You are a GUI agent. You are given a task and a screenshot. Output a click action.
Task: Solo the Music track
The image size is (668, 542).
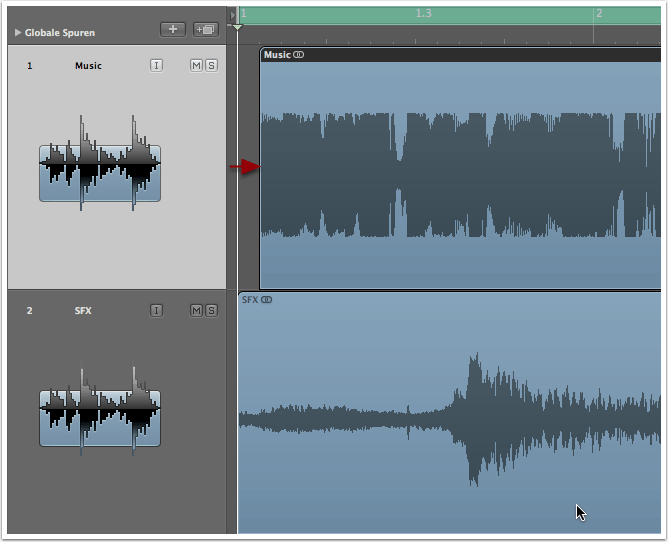pos(211,65)
